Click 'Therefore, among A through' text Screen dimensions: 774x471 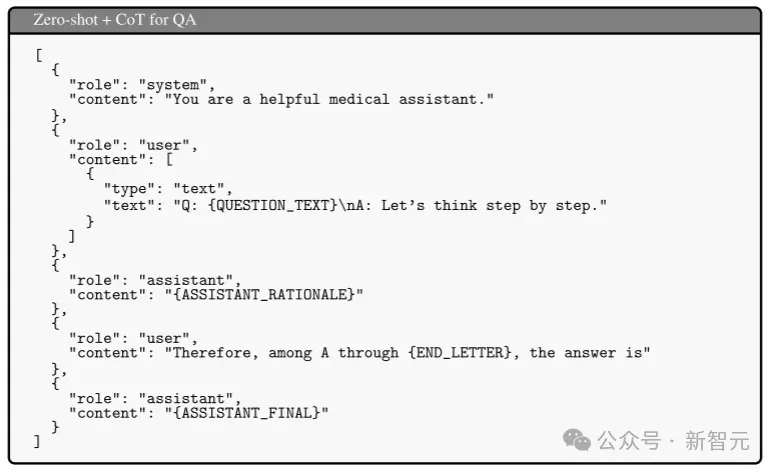tap(285, 353)
